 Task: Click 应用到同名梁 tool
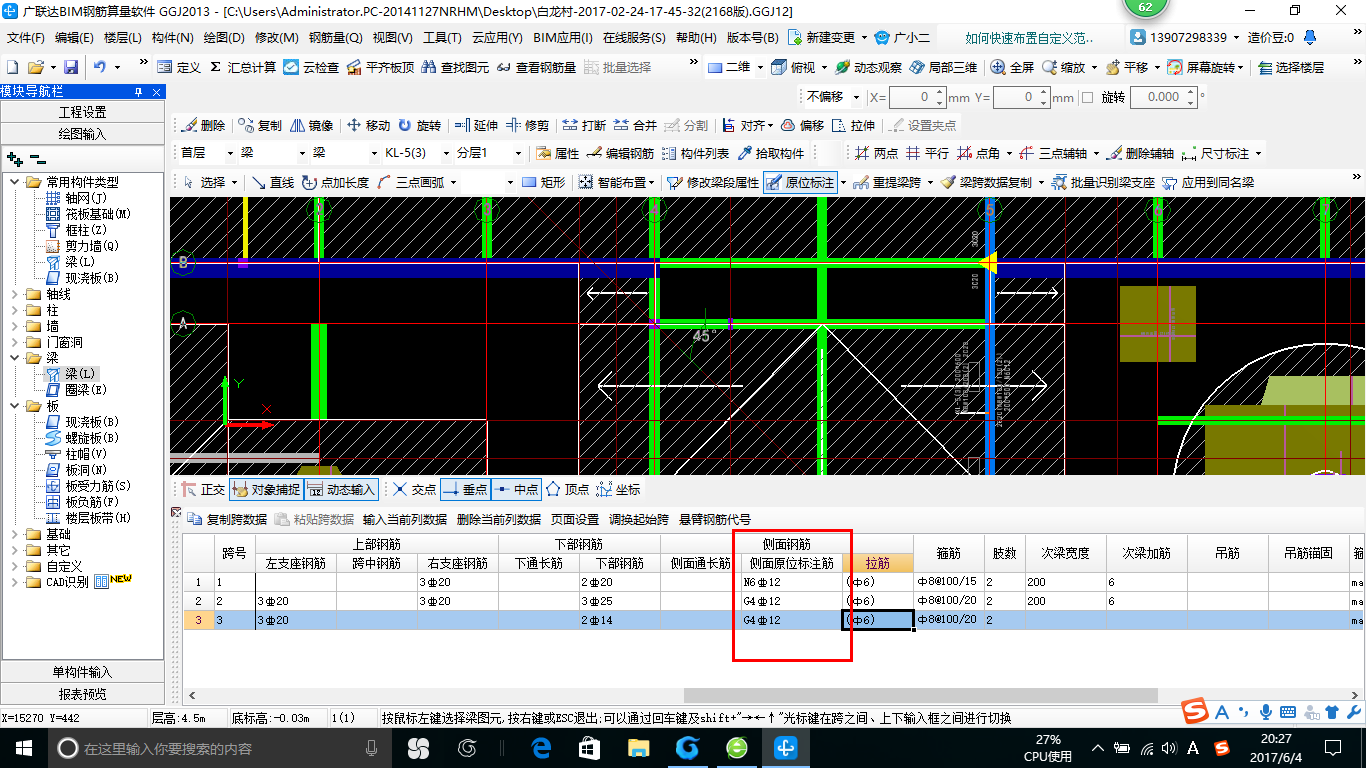(1208, 182)
